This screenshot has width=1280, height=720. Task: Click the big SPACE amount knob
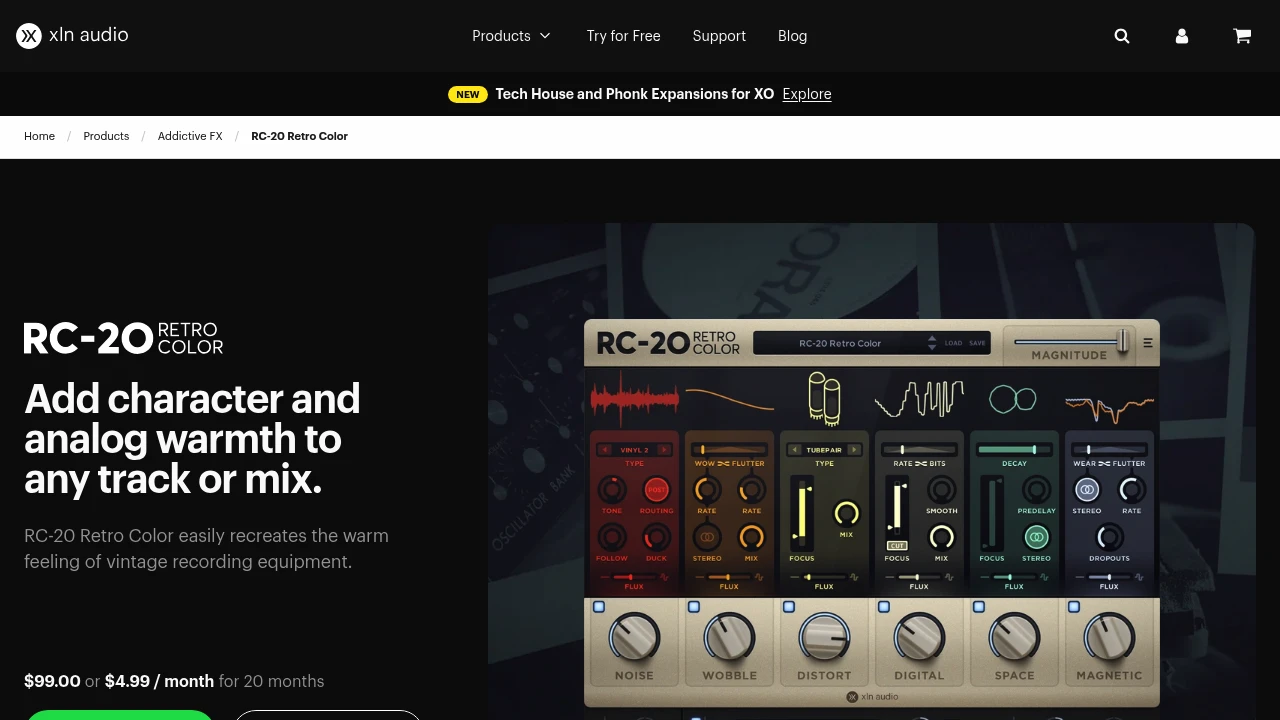[x=1014, y=637]
